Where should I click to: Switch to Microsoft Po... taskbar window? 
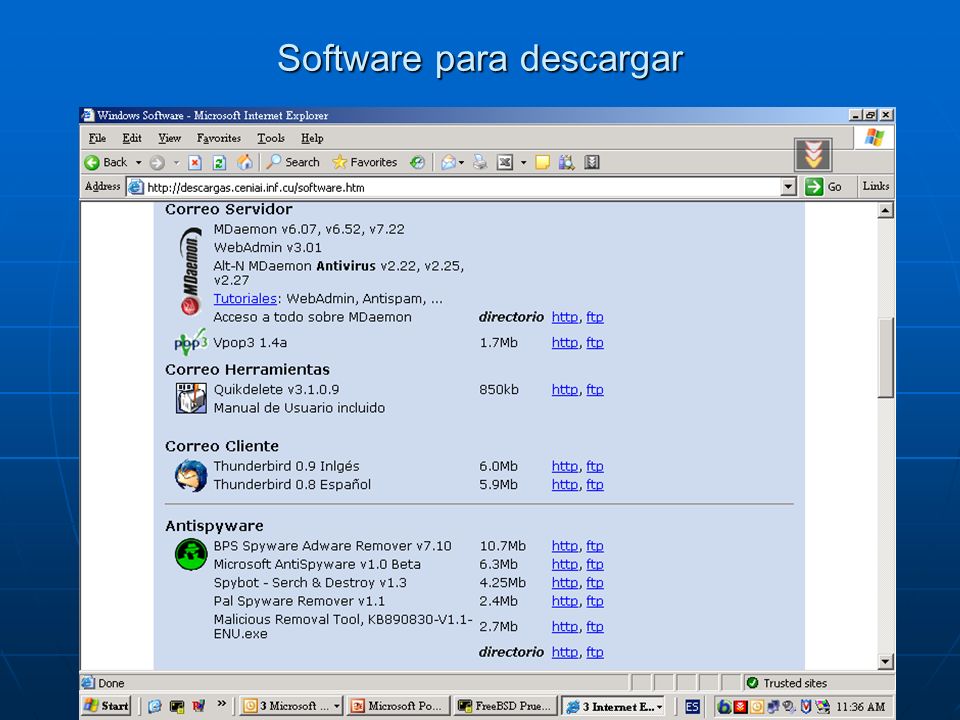(398, 706)
